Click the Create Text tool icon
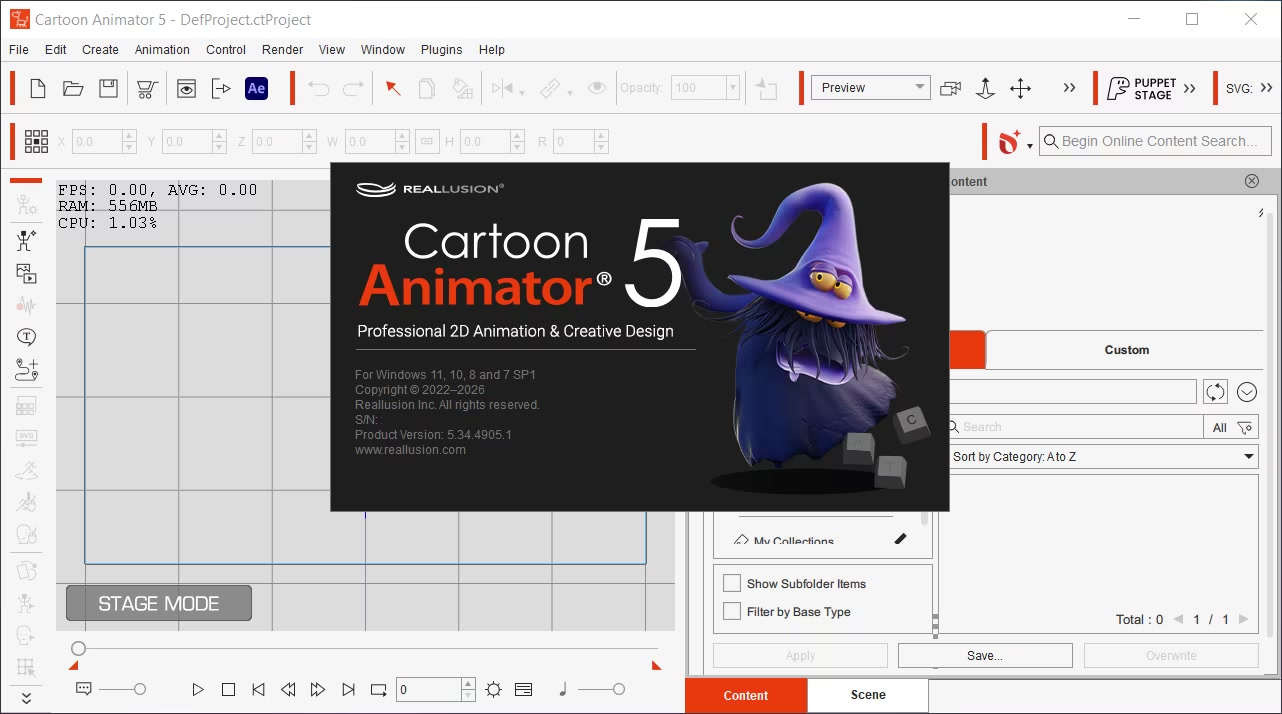Viewport: 1282px width, 714px height. 27,337
